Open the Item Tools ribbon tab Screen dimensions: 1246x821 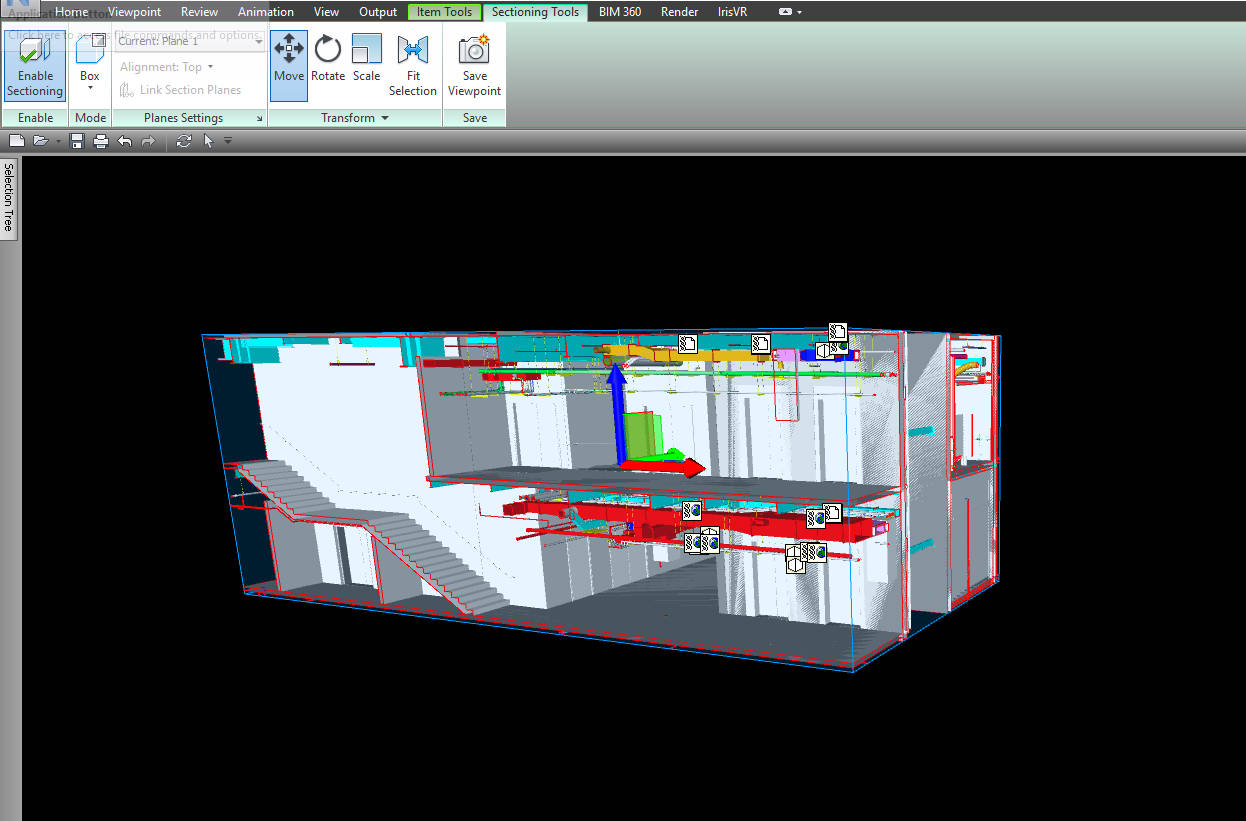(444, 12)
